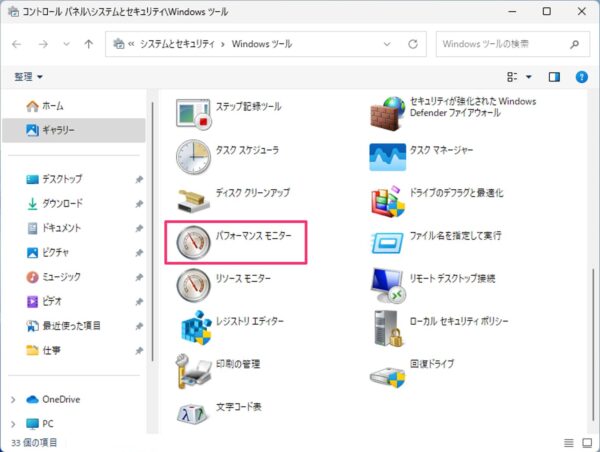The width and height of the screenshot is (600, 452).
Task: Open the Windows Defender ファイアウォール brick wall icon
Action: tap(388, 114)
